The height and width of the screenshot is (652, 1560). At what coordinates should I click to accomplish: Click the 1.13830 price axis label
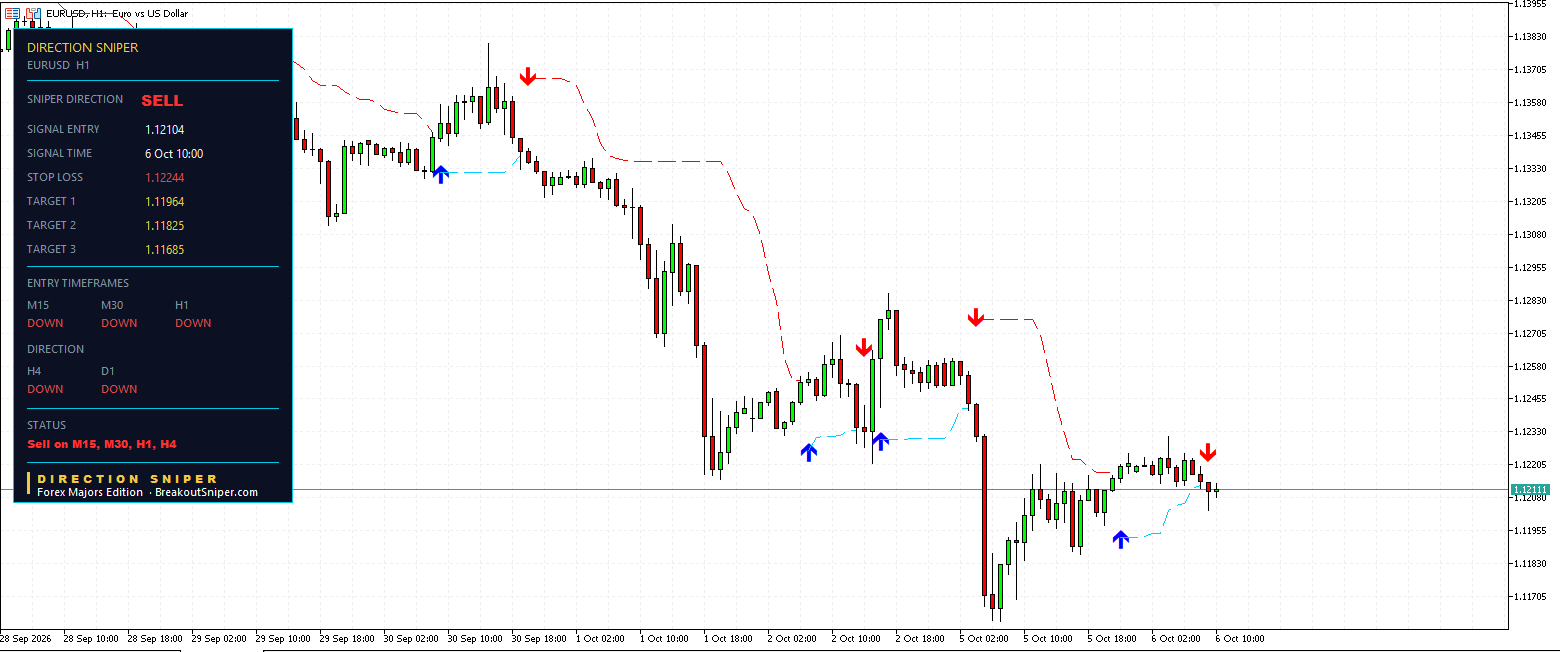point(1531,36)
